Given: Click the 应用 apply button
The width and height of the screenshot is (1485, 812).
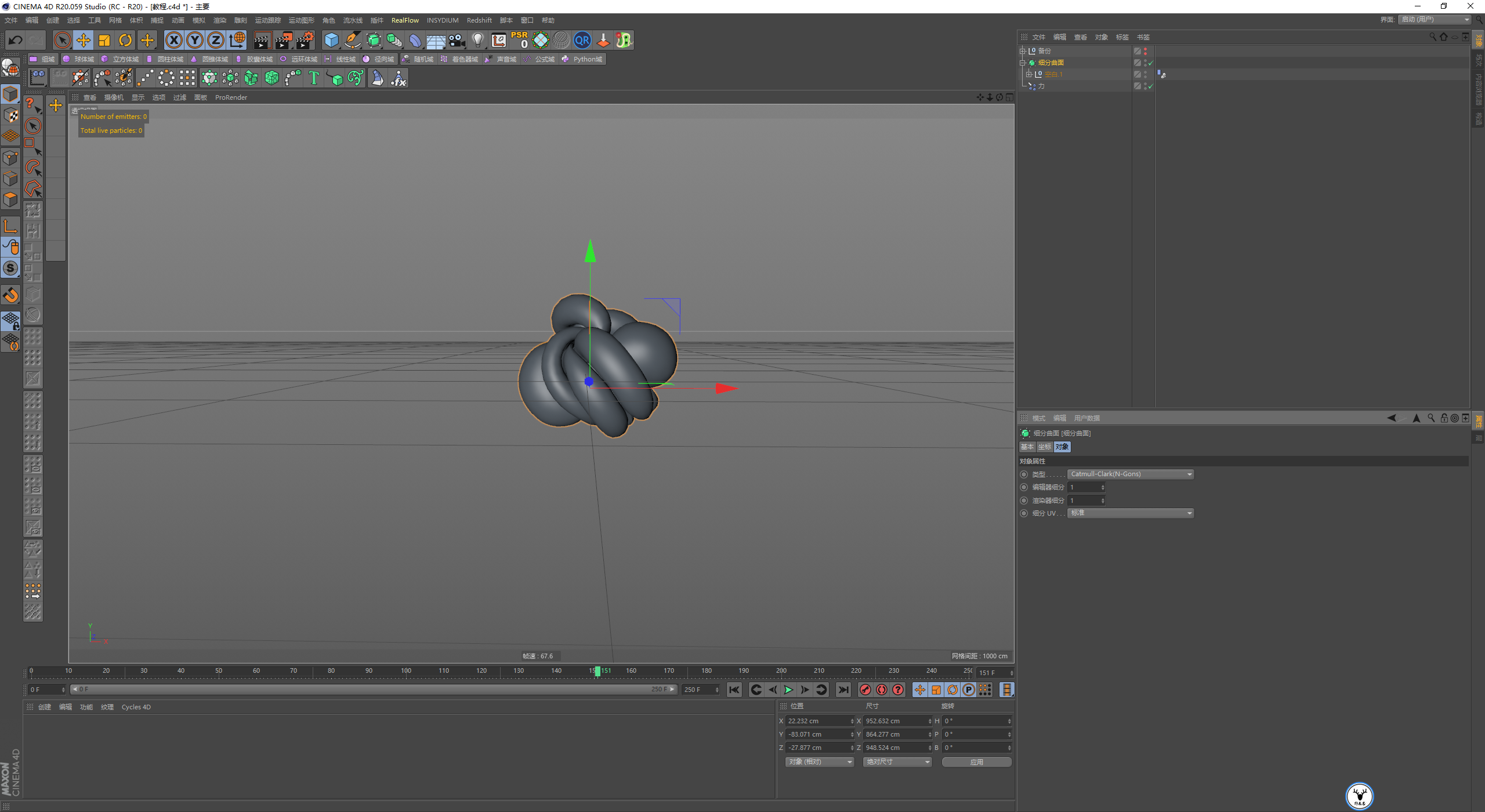Looking at the screenshot, I should [x=976, y=762].
